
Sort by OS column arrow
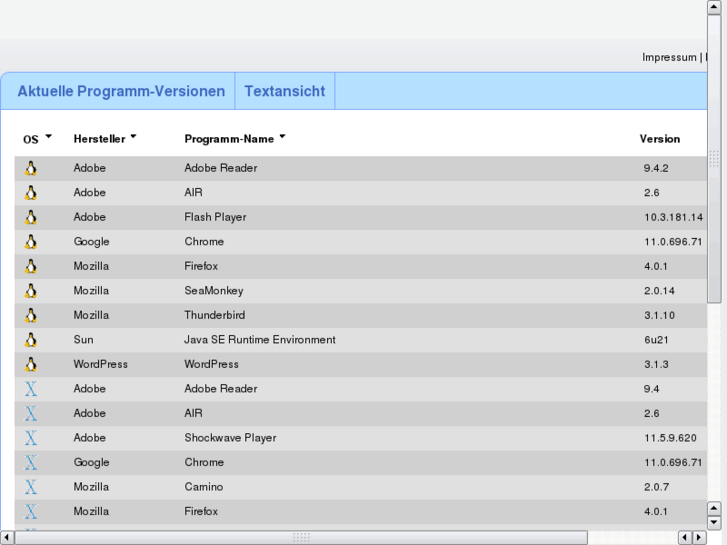coord(49,136)
